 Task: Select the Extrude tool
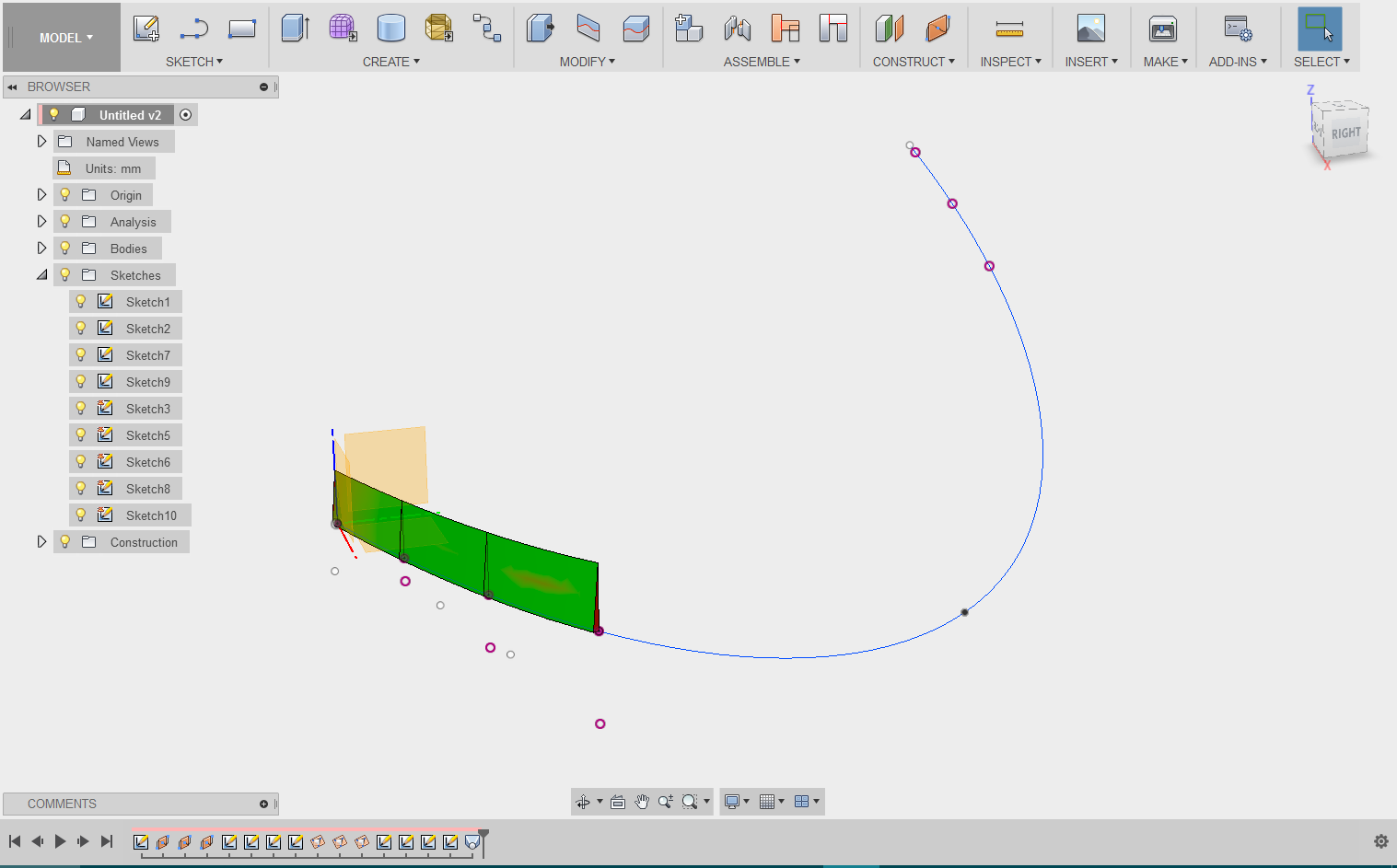[x=295, y=29]
